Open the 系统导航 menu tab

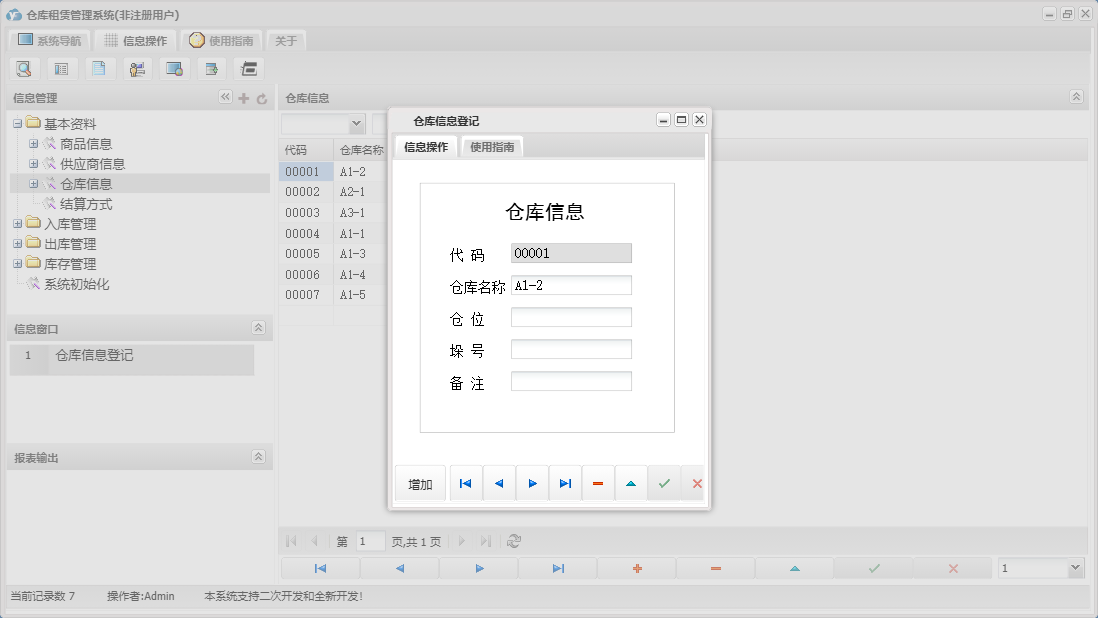(49, 41)
